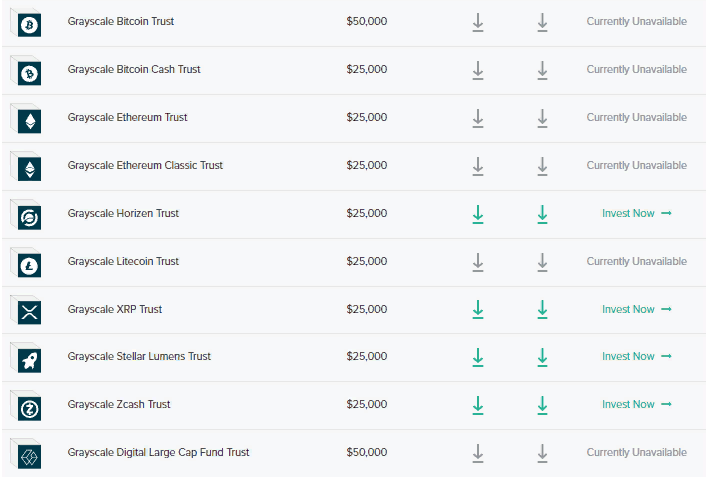Click the XRP Trust logo icon
714x484 pixels.
29,312
